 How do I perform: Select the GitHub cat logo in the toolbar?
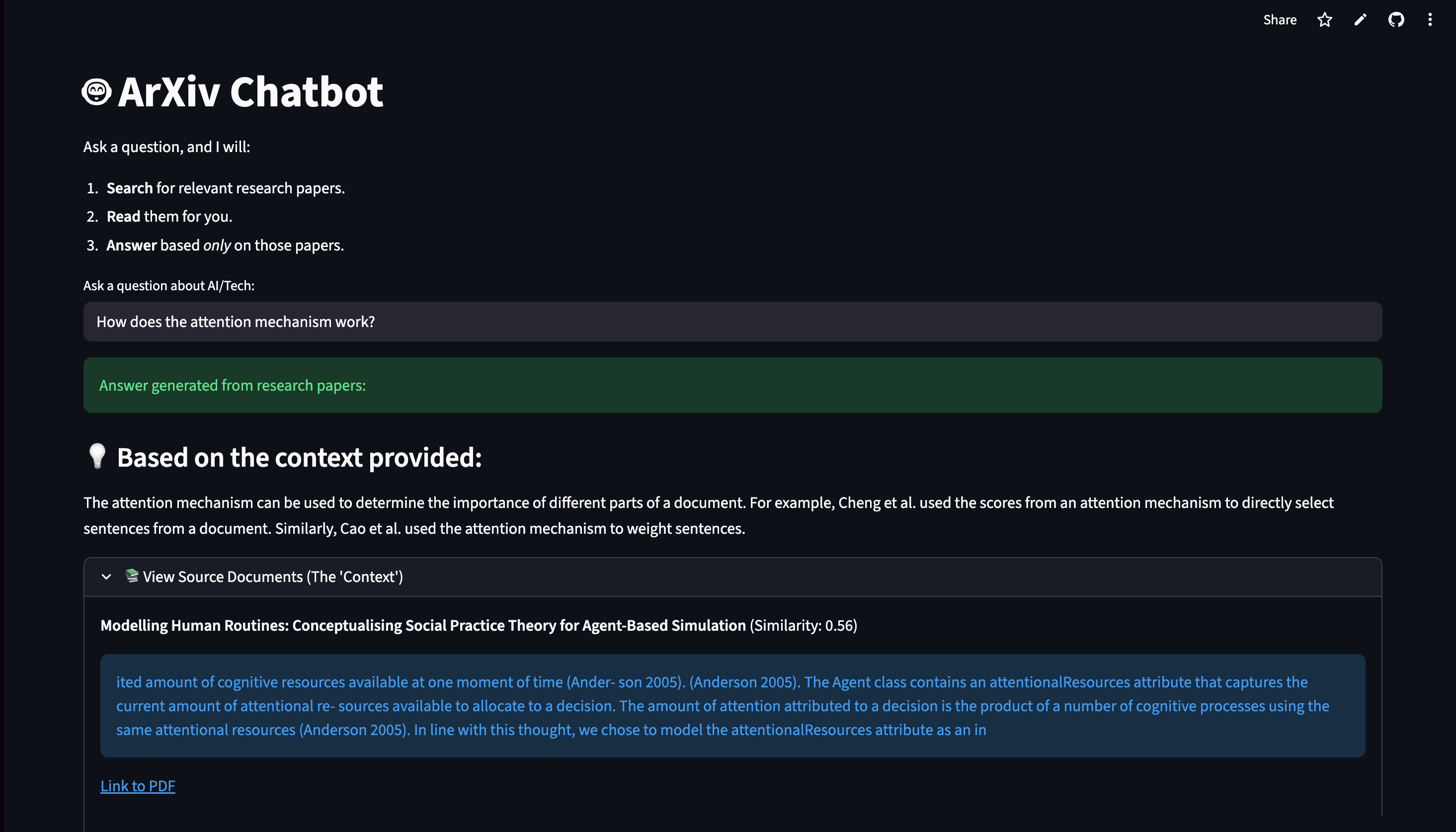coord(1395,20)
